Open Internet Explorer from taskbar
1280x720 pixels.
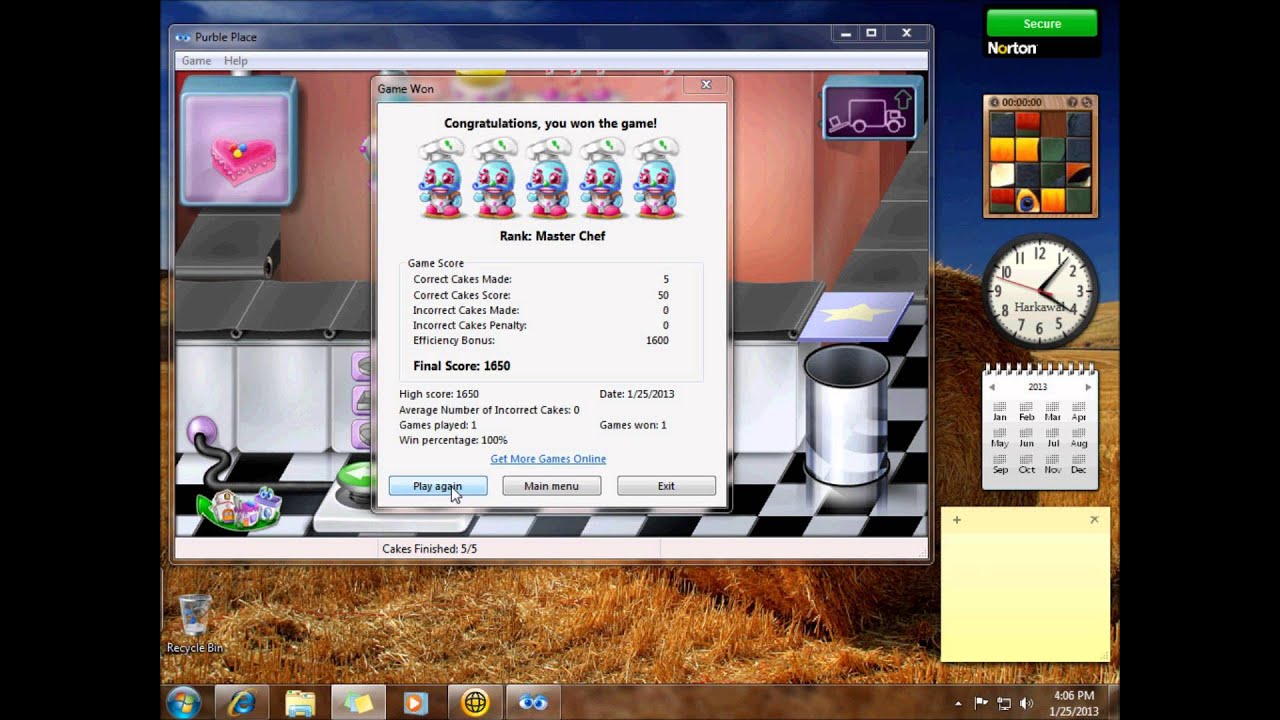coord(241,703)
